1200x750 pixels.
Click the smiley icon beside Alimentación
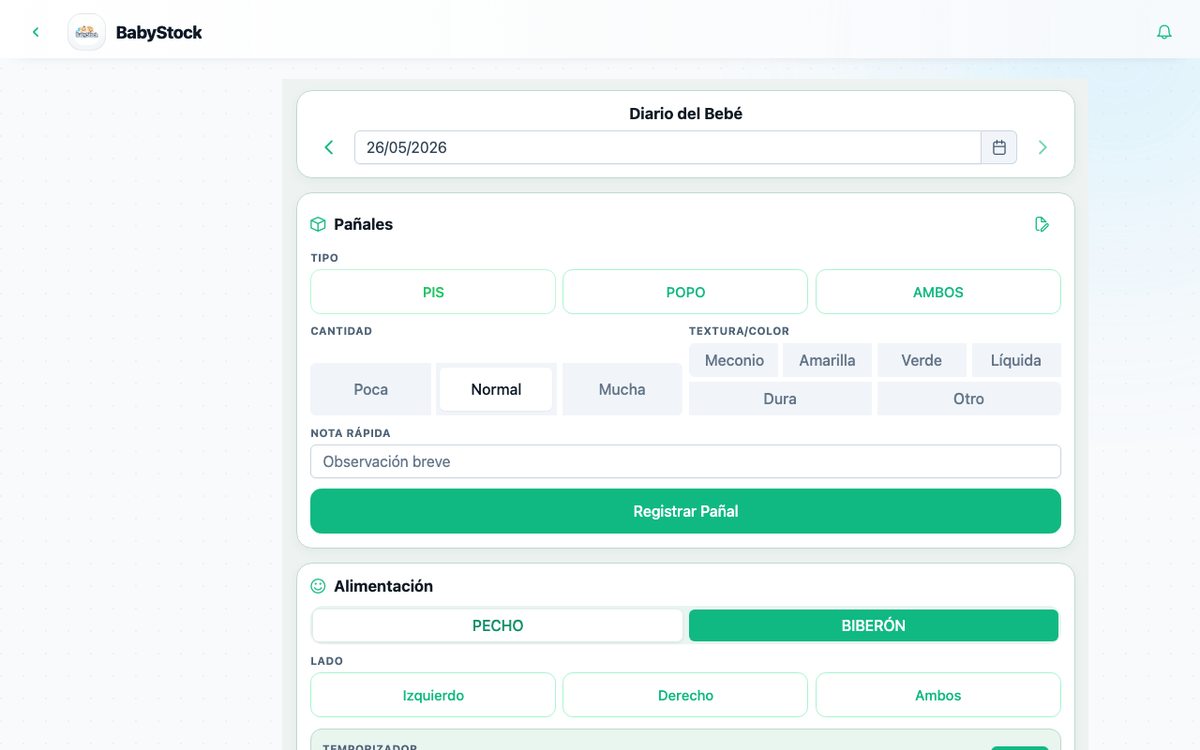(x=318, y=586)
